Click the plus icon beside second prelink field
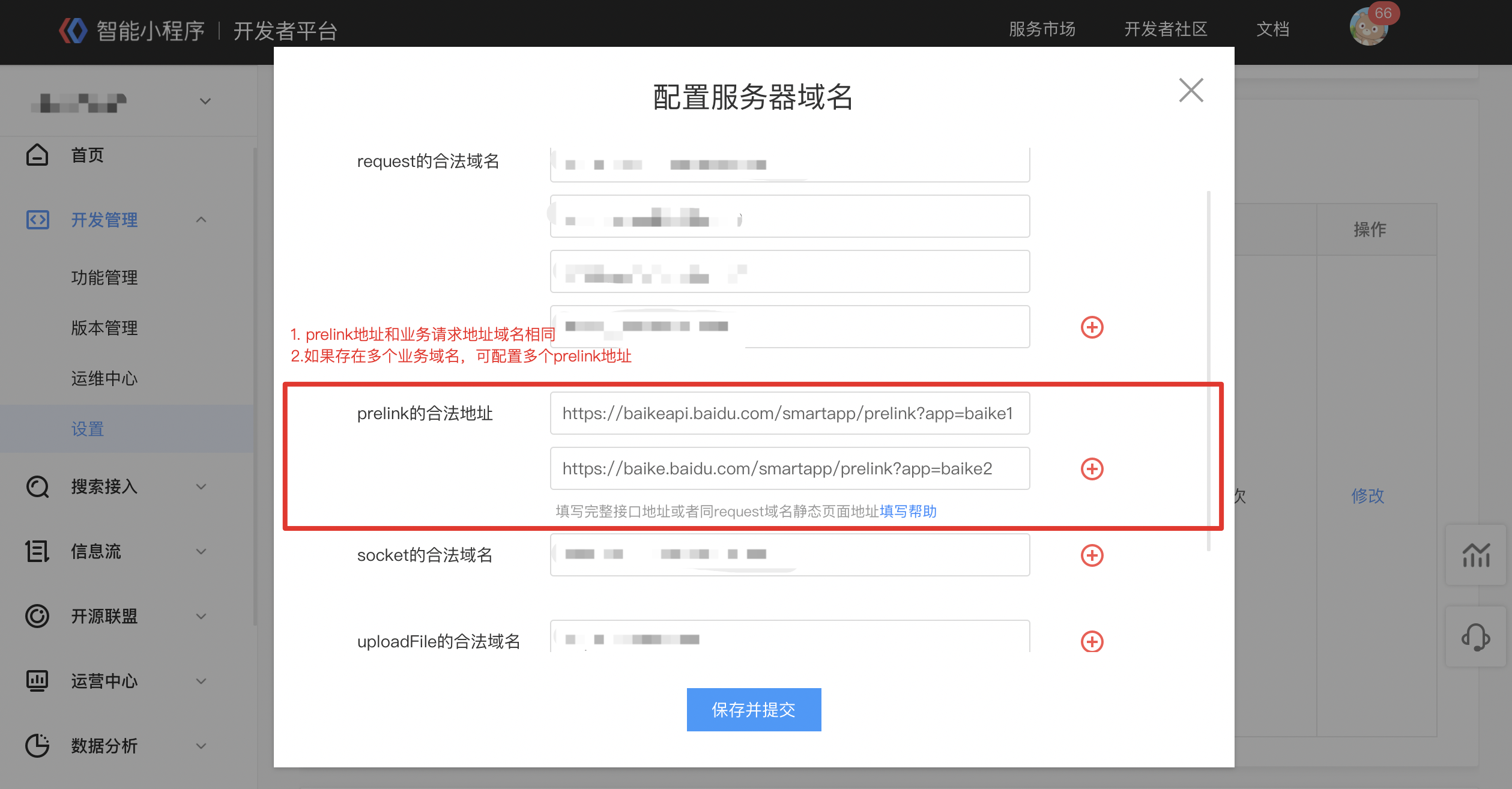The height and width of the screenshot is (789, 1512). click(1092, 469)
